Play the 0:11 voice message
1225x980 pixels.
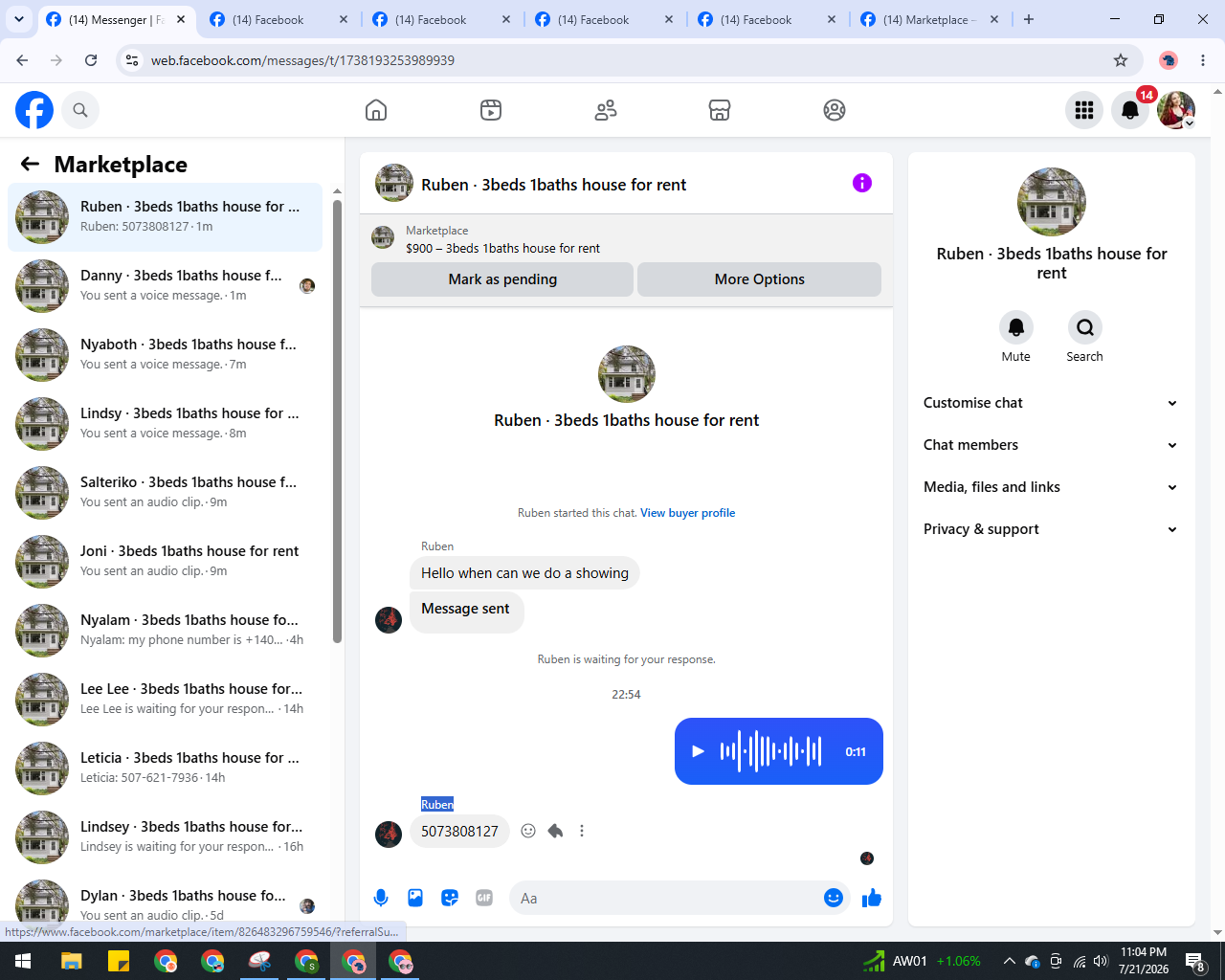click(699, 751)
